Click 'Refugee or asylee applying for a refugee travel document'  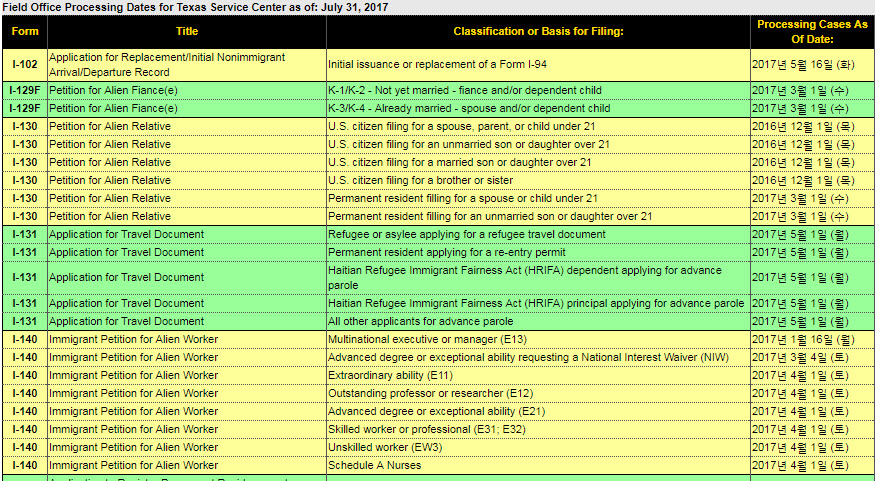coord(467,234)
